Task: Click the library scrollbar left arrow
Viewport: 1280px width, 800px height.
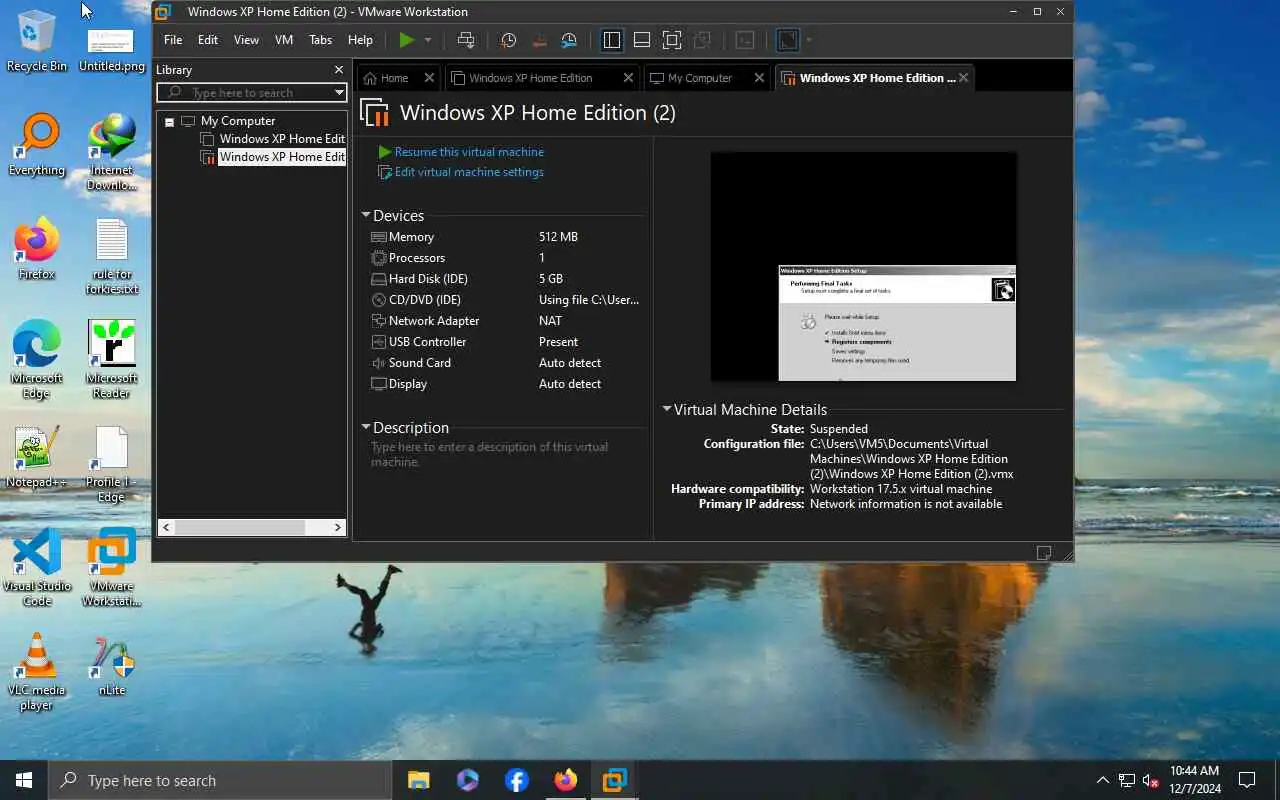Action: (167, 527)
